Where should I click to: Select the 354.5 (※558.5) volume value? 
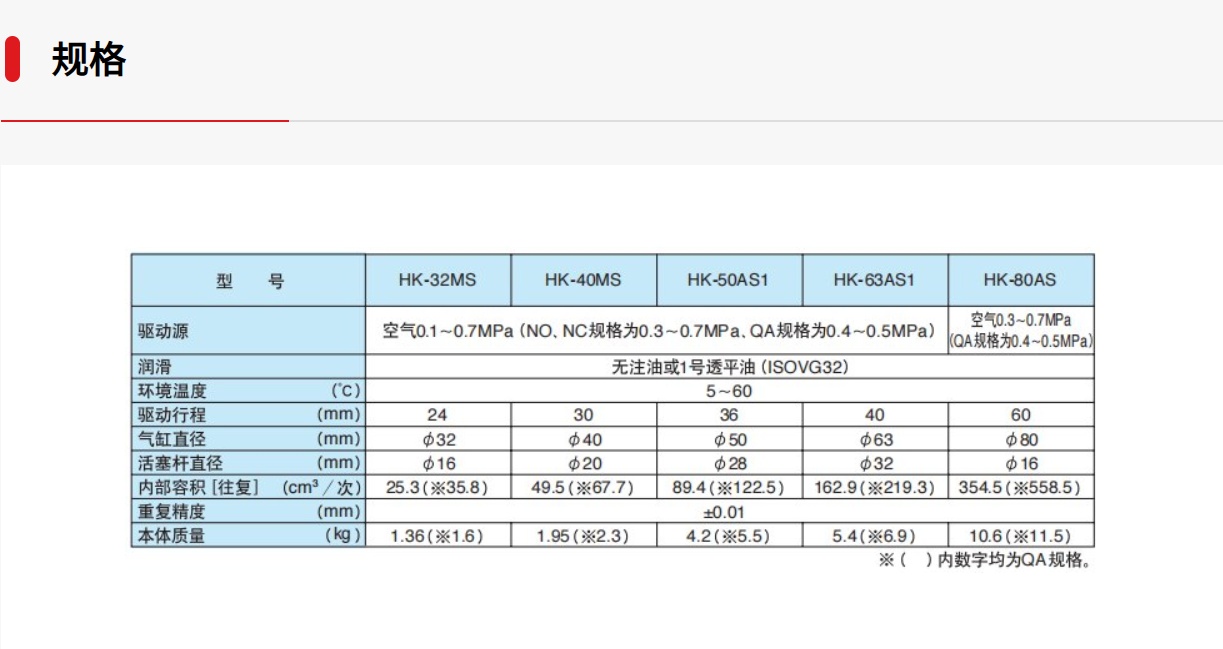click(1016, 485)
